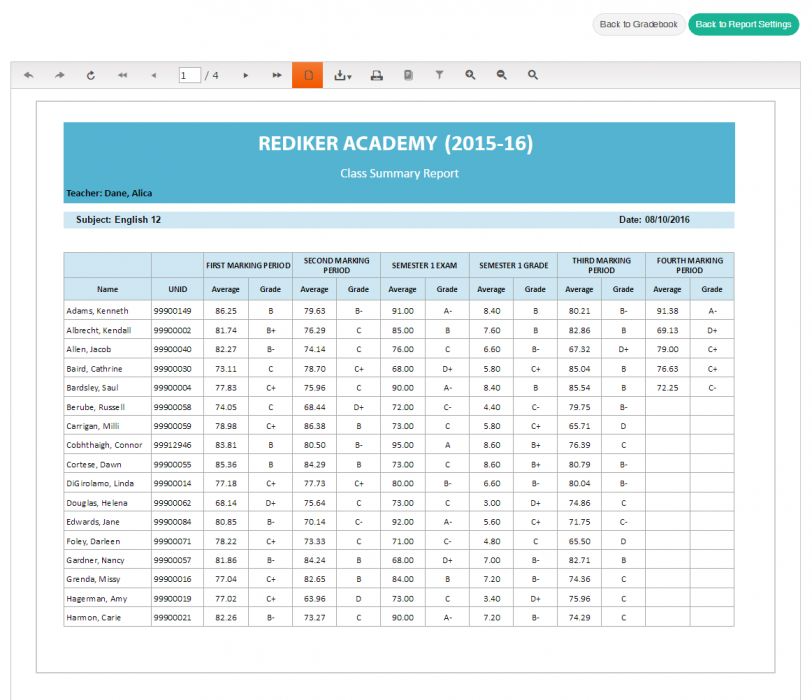812x700 pixels.
Task: Click the Class Summary Report subtitle
Action: 399,173
